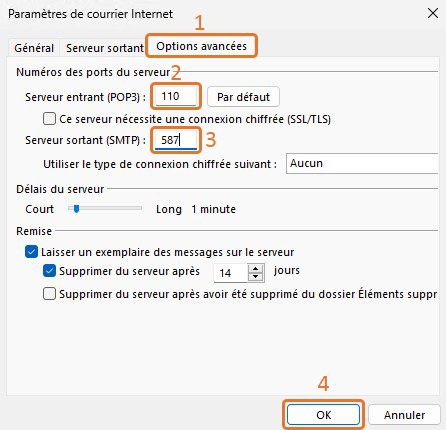Check Supprimer après suppression du dossier Éléments

pos(49,294)
